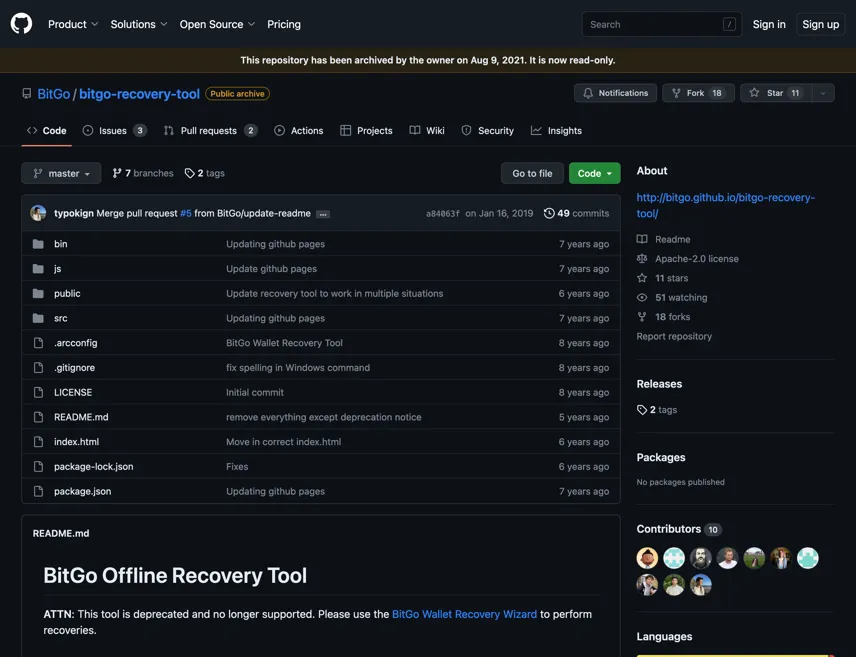The width and height of the screenshot is (856, 657).
Task: Click the tag icon under Releases
Action: coord(642,410)
